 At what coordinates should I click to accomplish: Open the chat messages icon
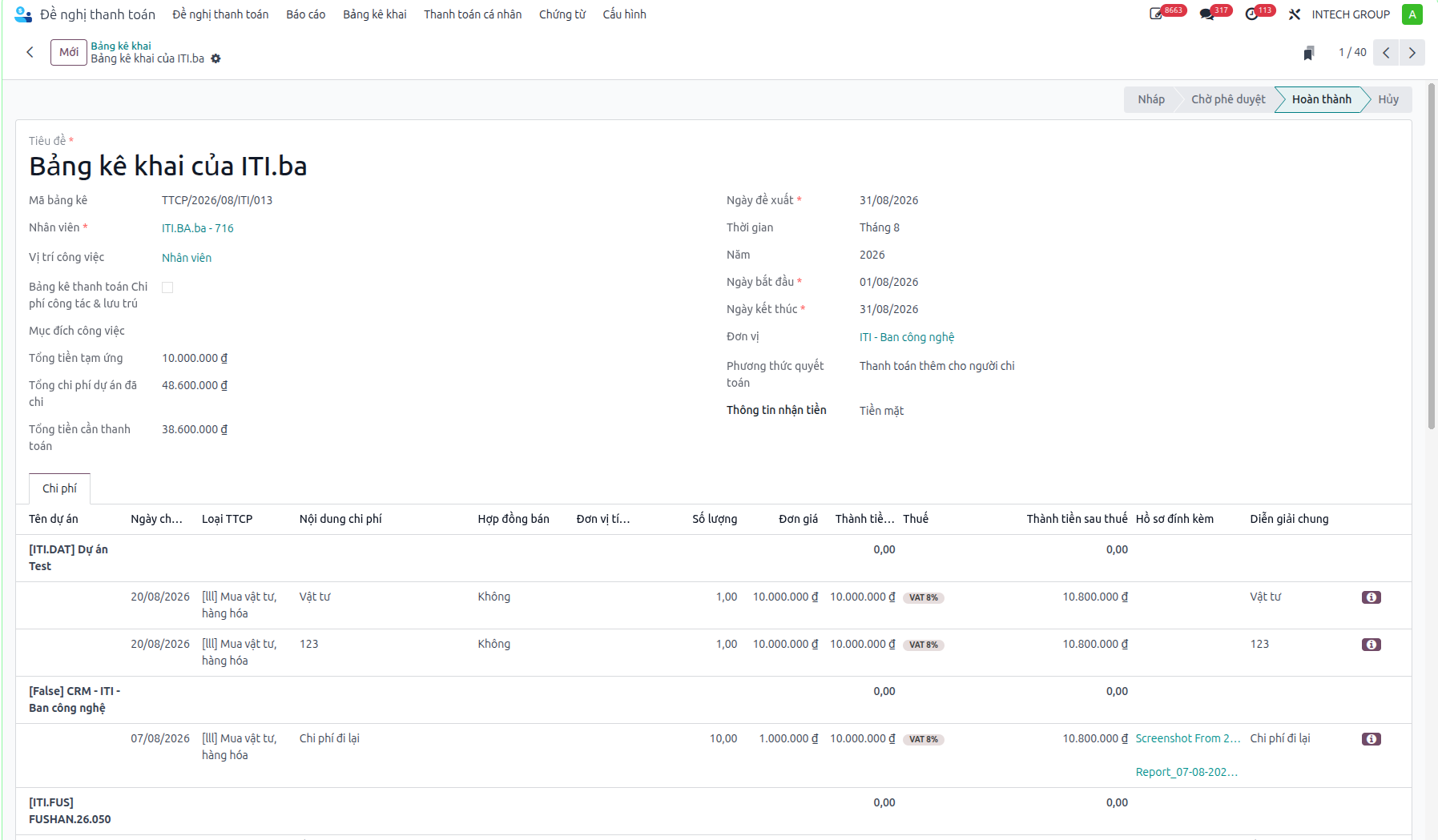point(1206,14)
